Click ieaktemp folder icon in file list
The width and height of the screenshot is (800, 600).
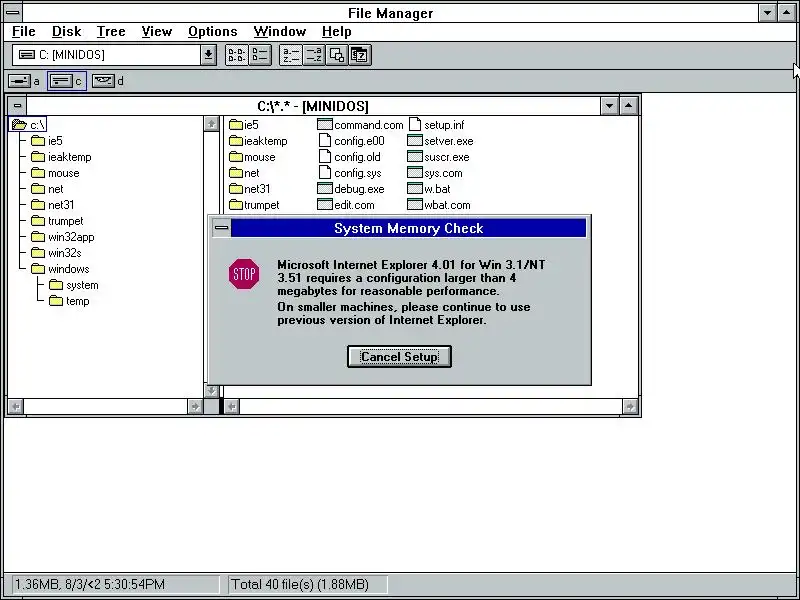coord(236,141)
